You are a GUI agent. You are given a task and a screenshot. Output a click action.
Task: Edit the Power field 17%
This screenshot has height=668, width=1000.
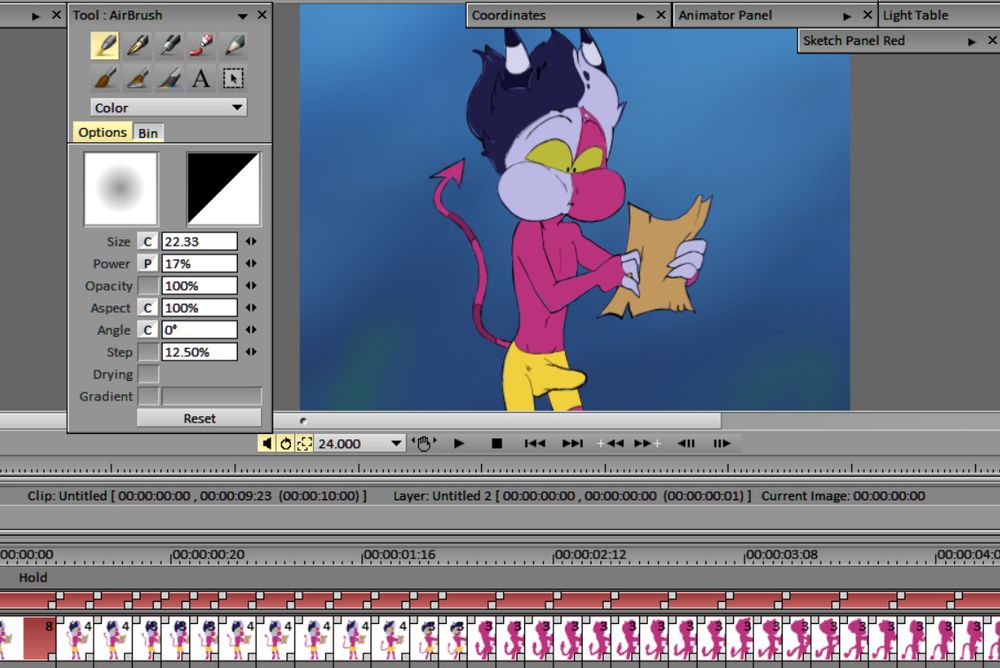click(x=199, y=263)
